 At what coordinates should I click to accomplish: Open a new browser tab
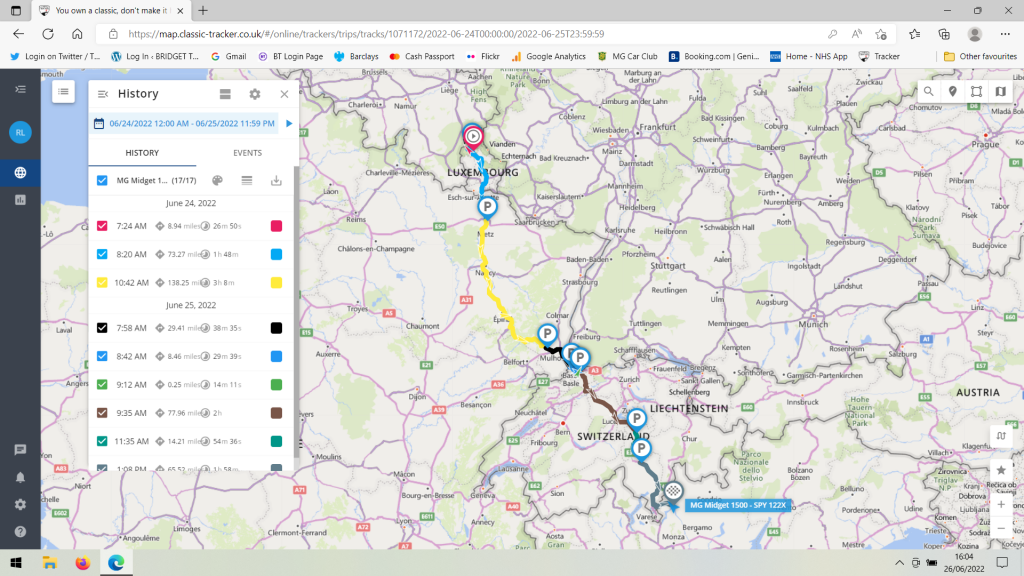[203, 10]
